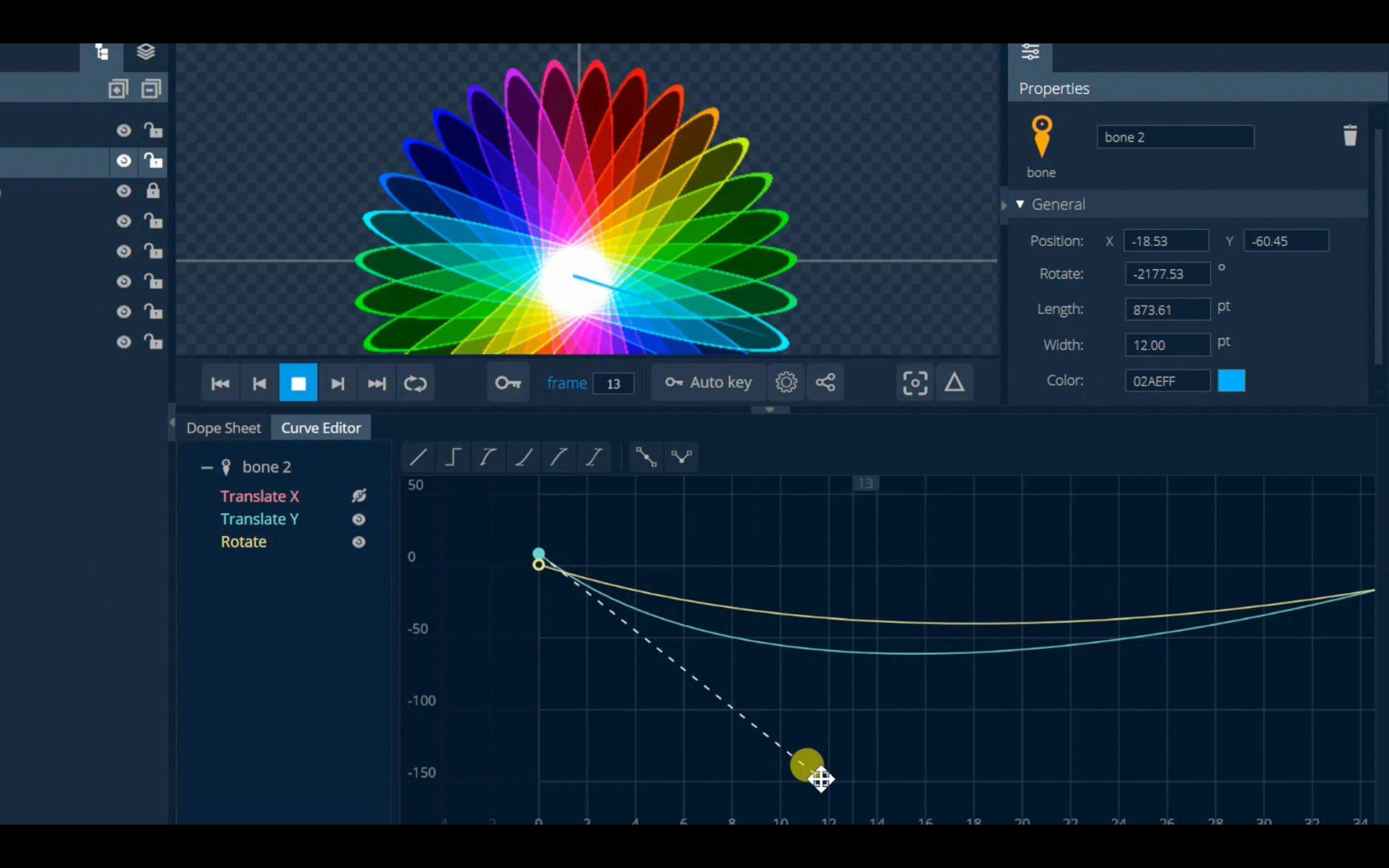Image resolution: width=1389 pixels, height=868 pixels.
Task: Toggle the Auto key button
Action: pos(708,382)
